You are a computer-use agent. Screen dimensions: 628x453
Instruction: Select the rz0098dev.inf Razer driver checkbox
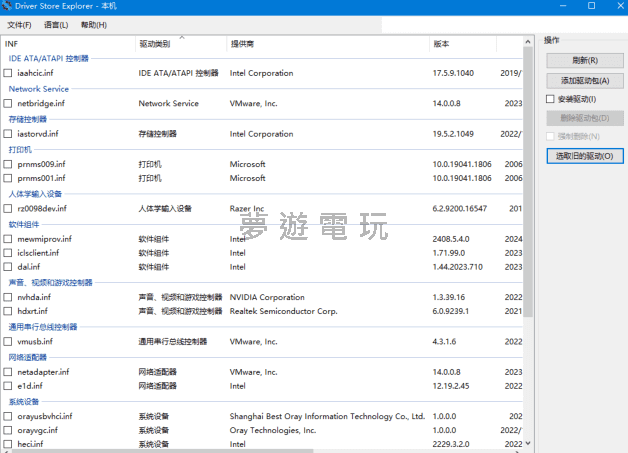pos(9,209)
